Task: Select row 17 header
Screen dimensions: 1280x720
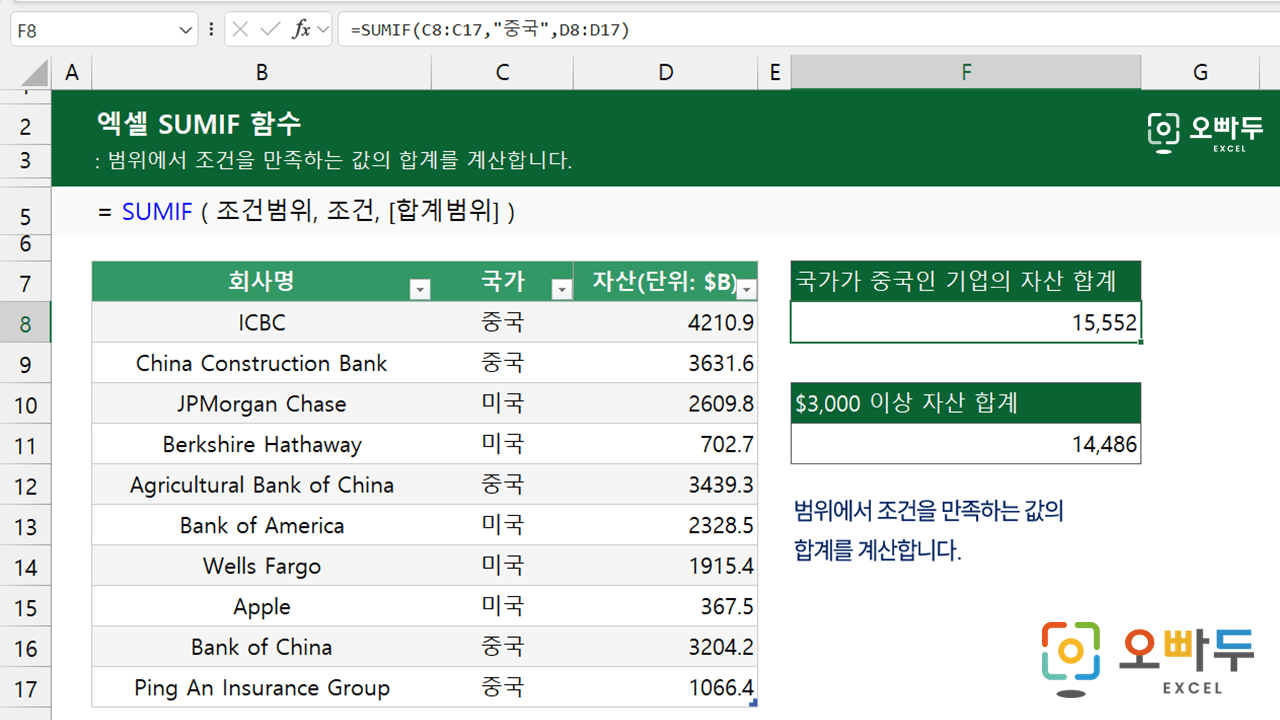Action: pos(25,688)
